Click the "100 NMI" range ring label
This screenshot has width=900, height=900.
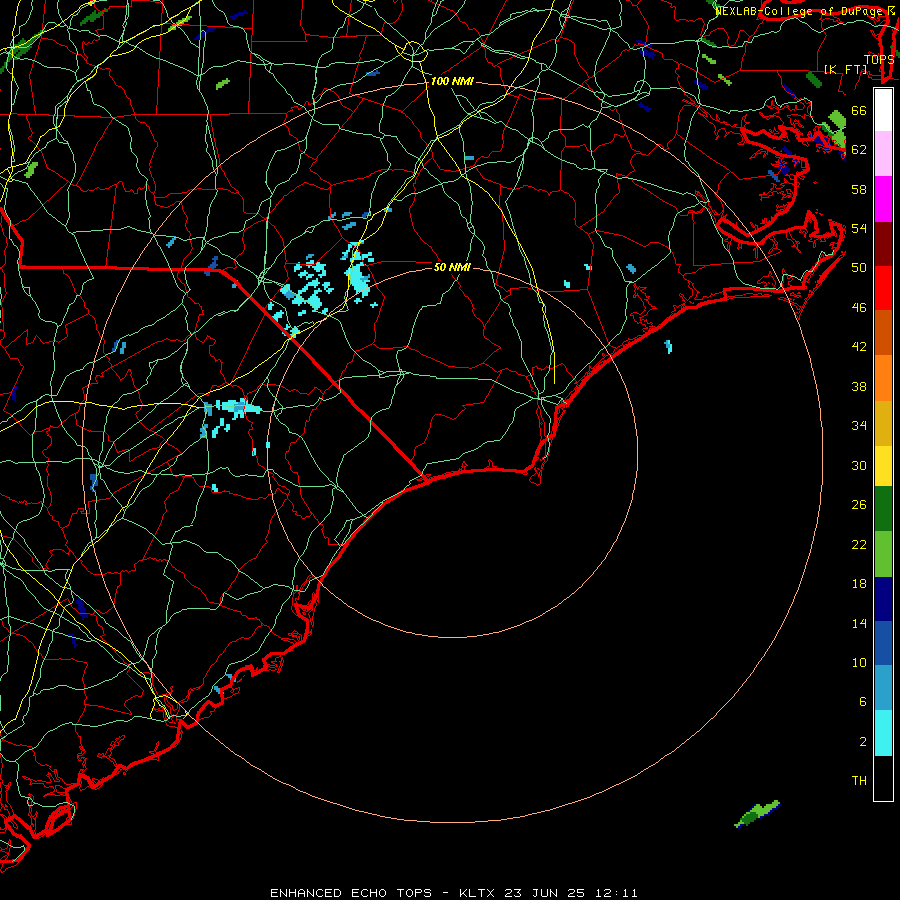coord(452,82)
